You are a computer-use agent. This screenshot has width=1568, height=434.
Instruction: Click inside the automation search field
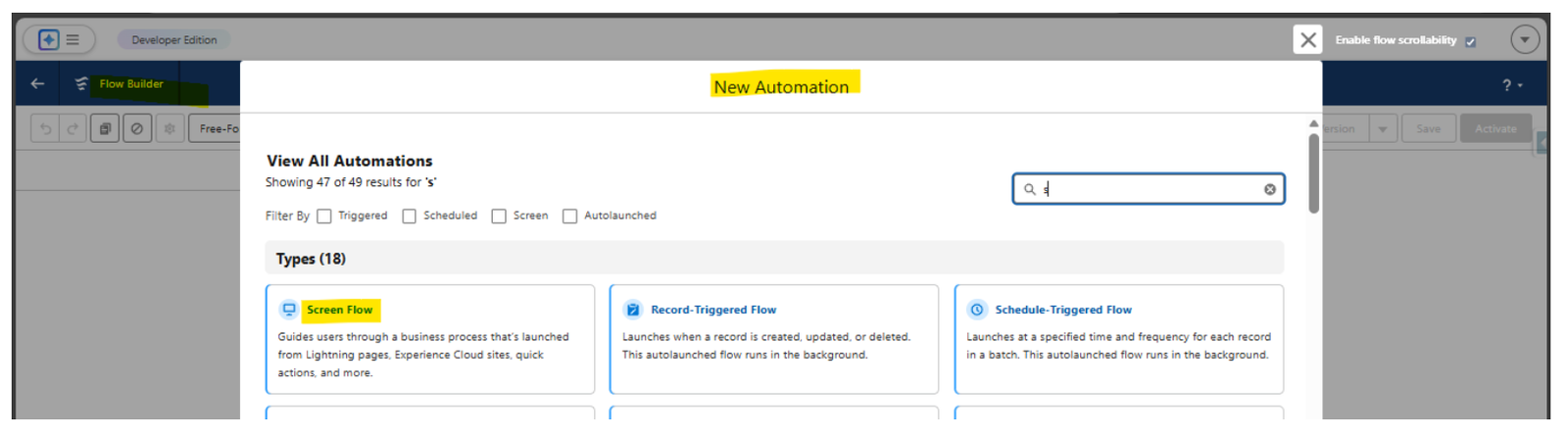[x=1149, y=189]
